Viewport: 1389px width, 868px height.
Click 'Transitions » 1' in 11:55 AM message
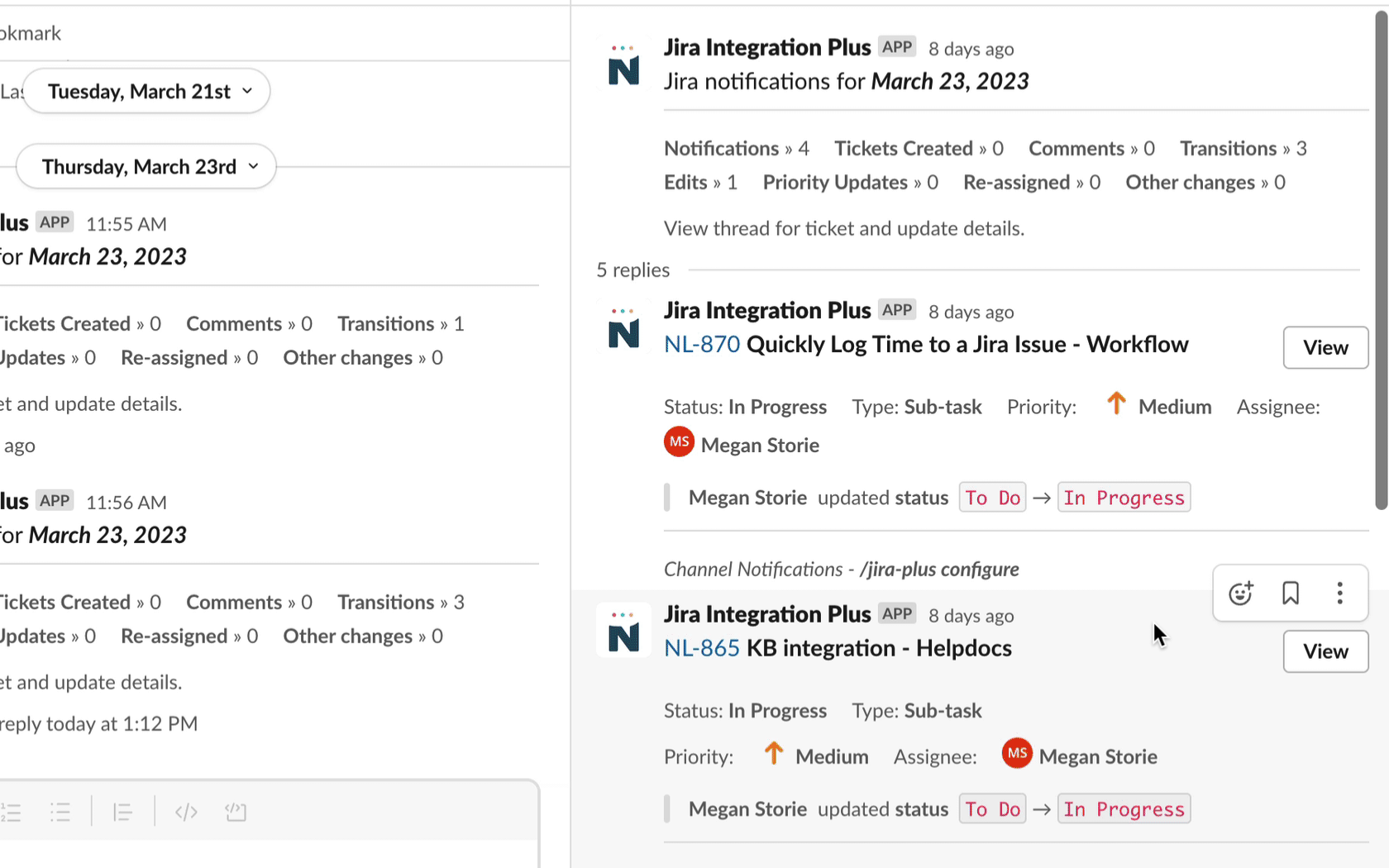401,324
